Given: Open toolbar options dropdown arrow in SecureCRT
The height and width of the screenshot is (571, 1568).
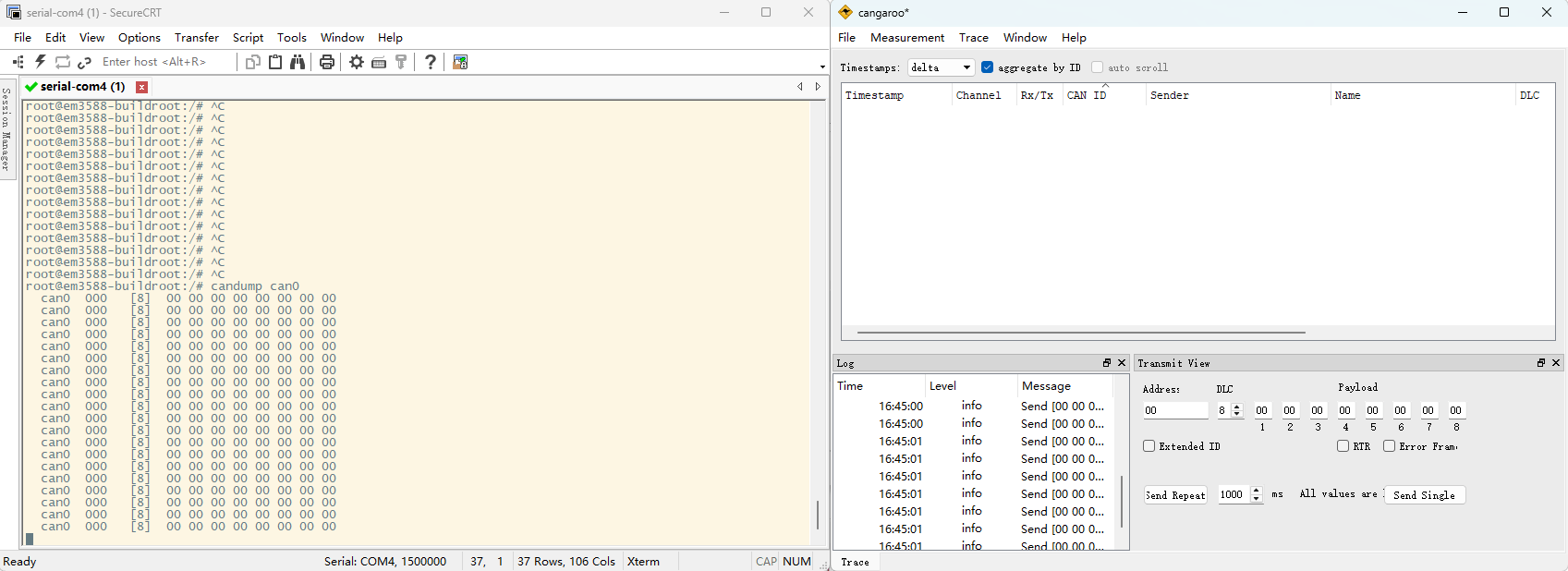Looking at the screenshot, I should click(822, 67).
